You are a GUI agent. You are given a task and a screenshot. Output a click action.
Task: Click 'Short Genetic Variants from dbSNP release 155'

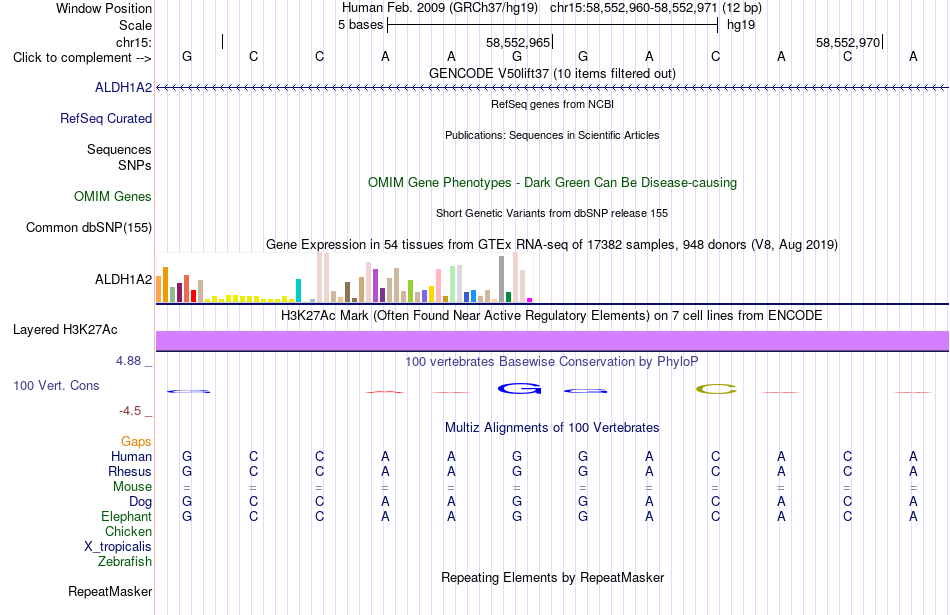[x=552, y=213]
